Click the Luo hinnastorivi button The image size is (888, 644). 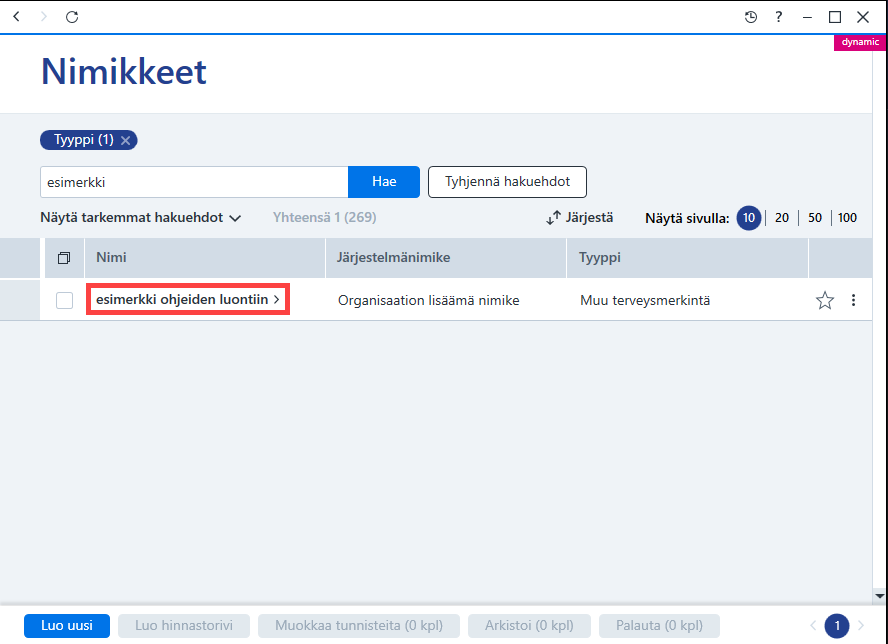tap(183, 626)
